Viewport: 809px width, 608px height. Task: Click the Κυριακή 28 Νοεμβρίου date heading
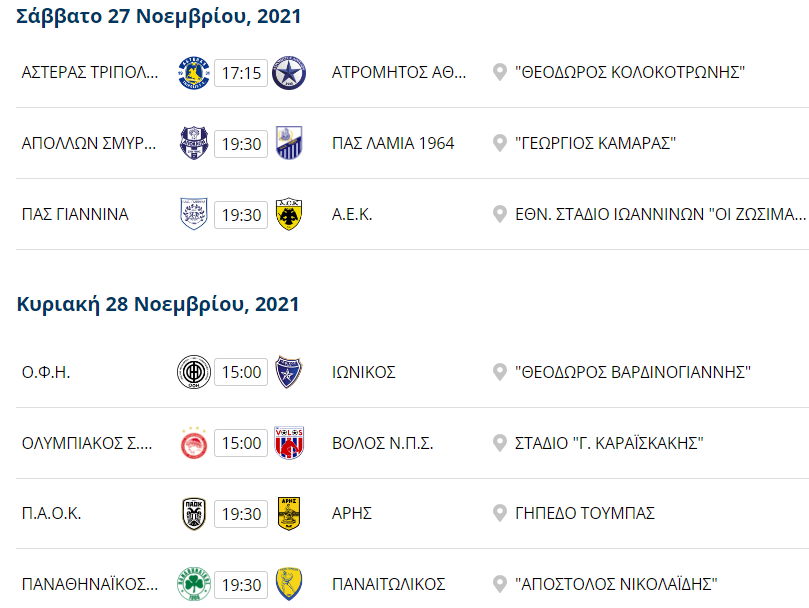158,304
